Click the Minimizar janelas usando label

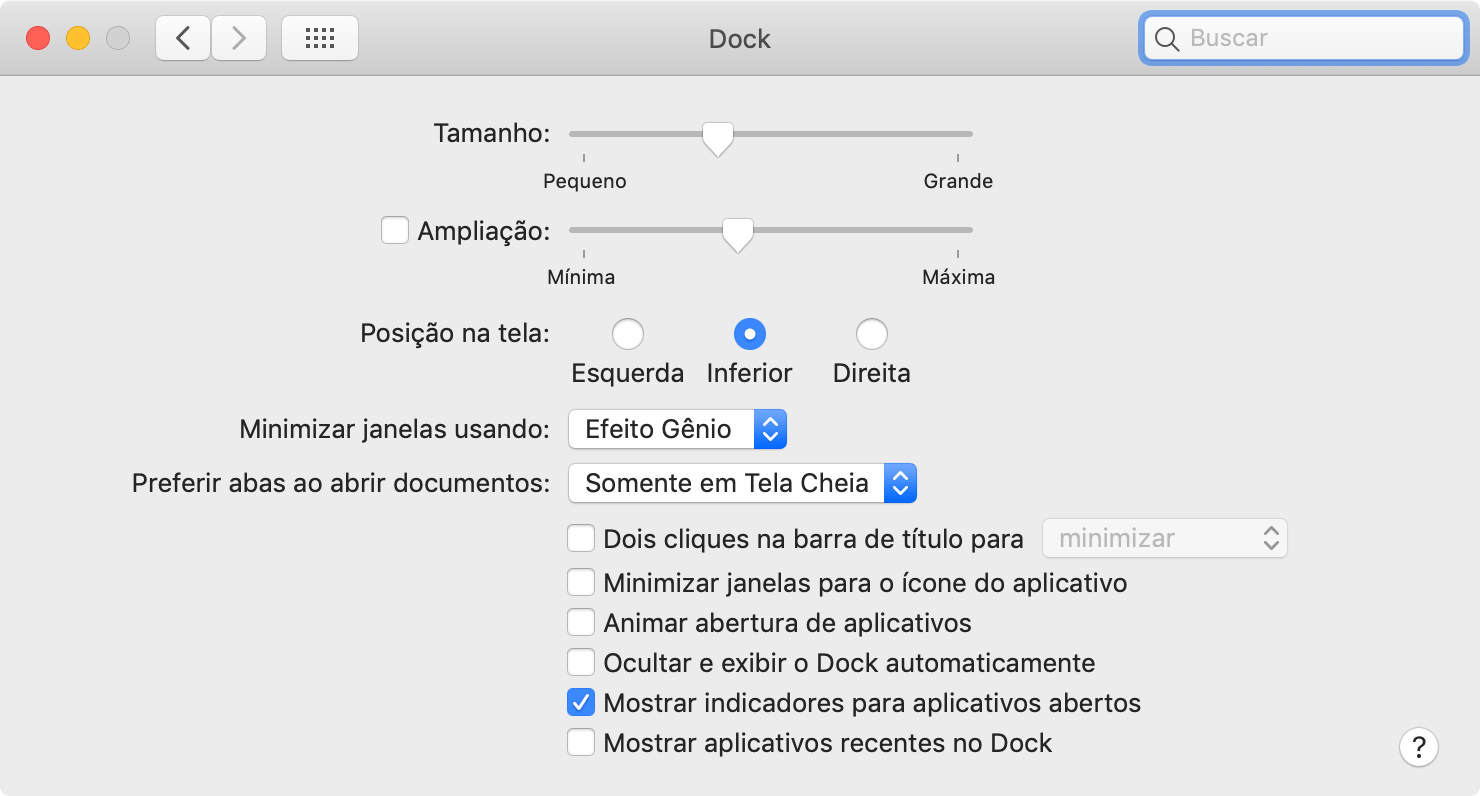pos(395,430)
